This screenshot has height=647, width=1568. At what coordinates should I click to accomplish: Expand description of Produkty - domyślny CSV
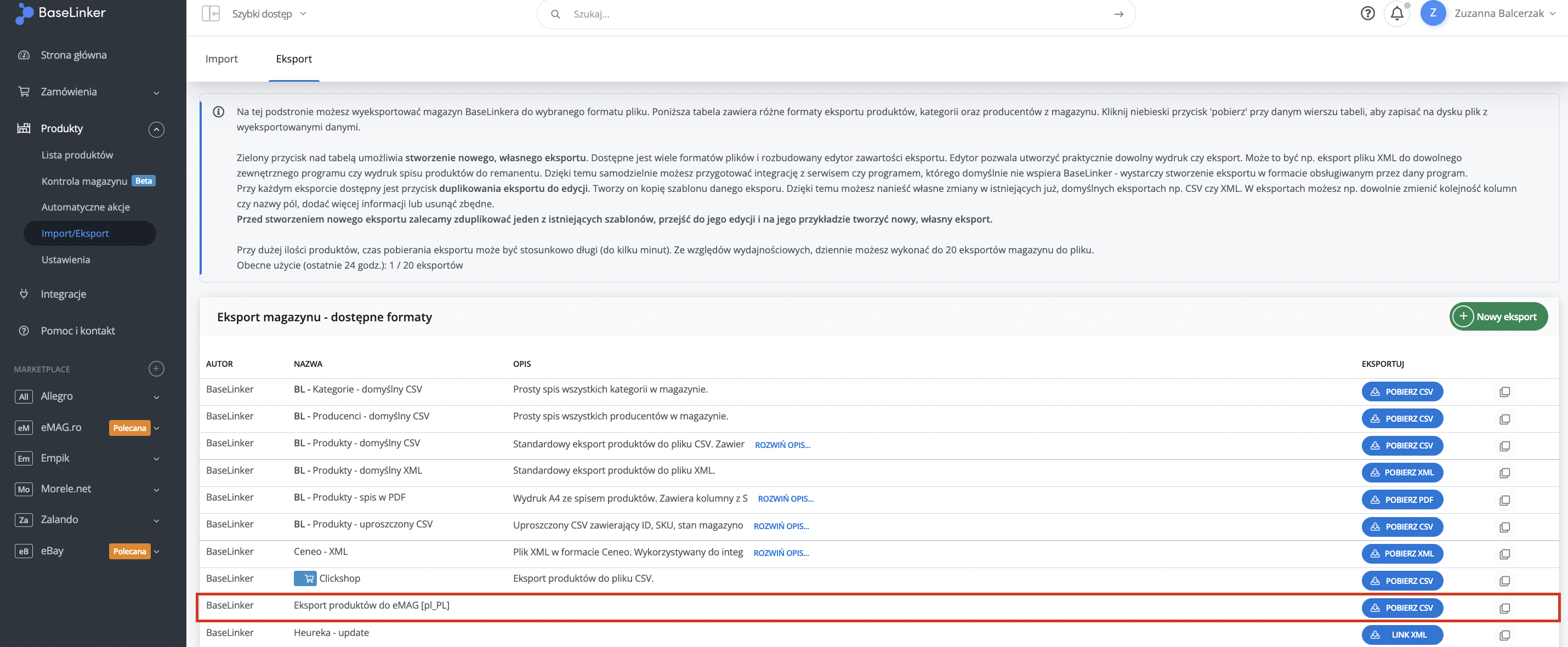click(x=782, y=445)
